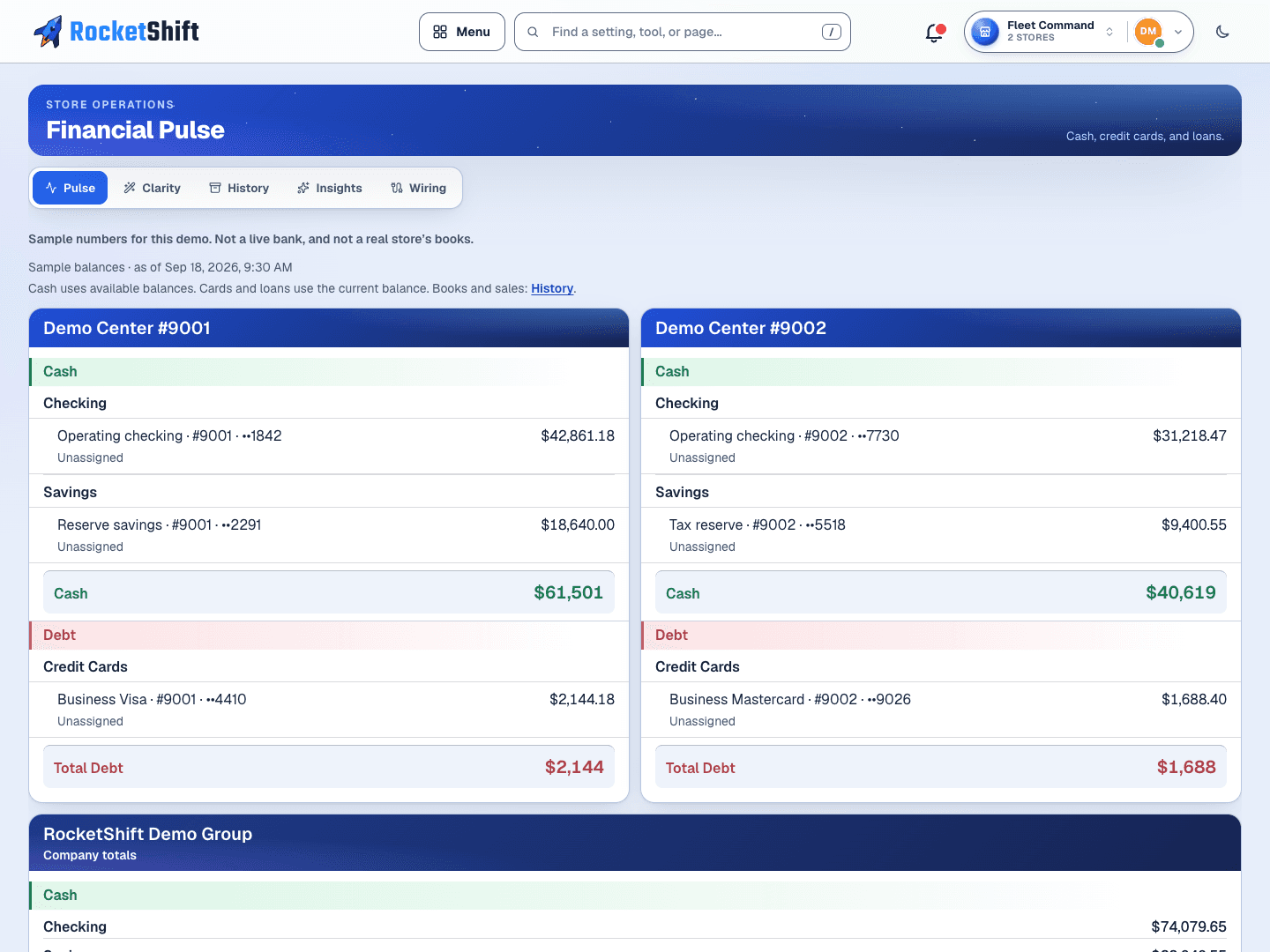Expand the Fleet Command store switcher arrows
Image resolution: width=1270 pixels, height=952 pixels.
coord(1109,32)
